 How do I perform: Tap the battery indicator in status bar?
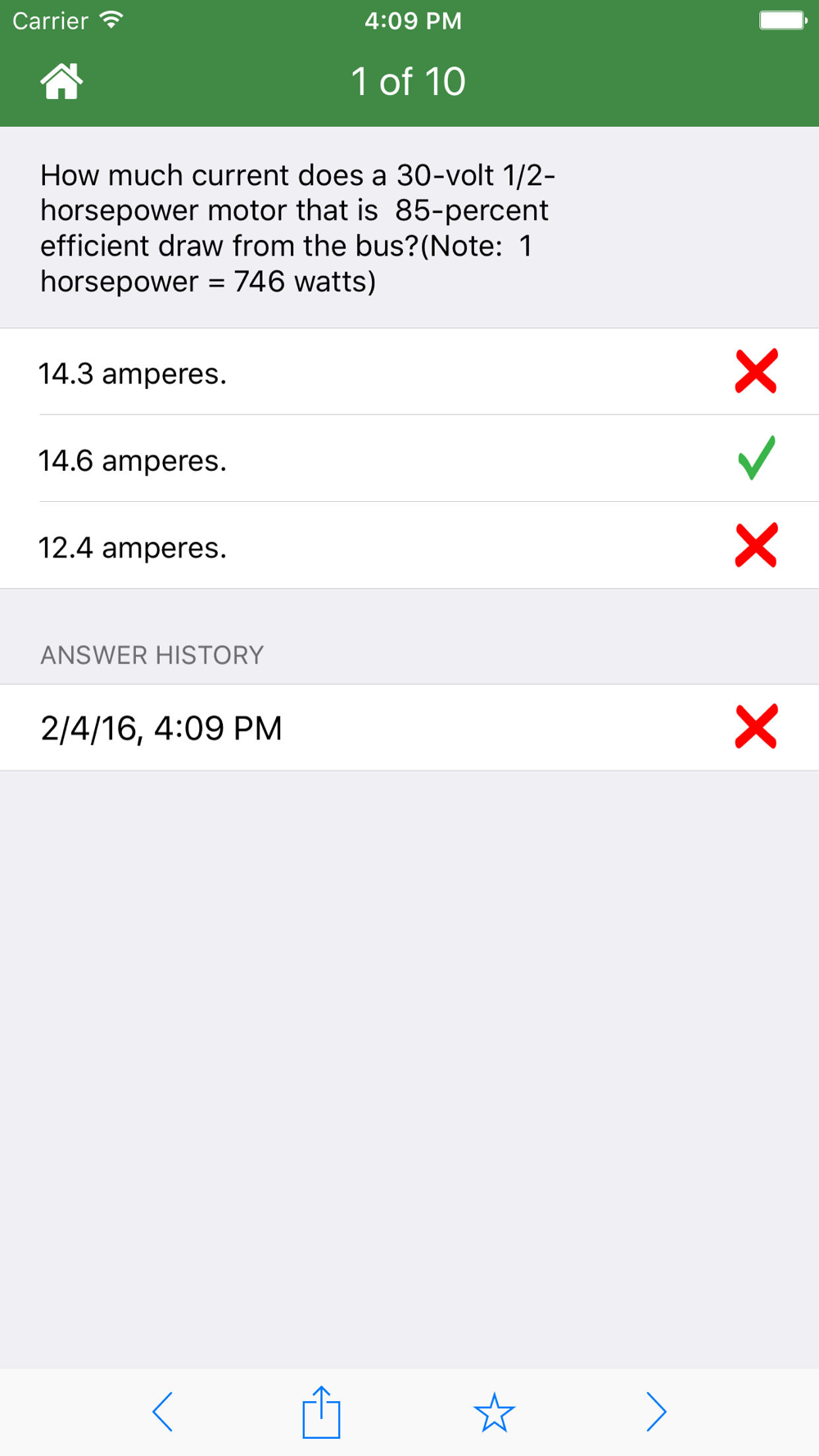pos(782,20)
